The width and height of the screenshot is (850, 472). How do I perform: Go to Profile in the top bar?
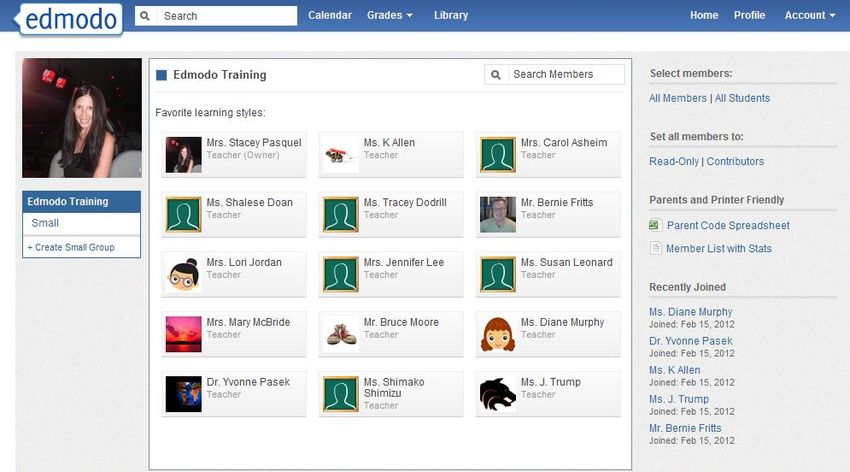[x=749, y=15]
